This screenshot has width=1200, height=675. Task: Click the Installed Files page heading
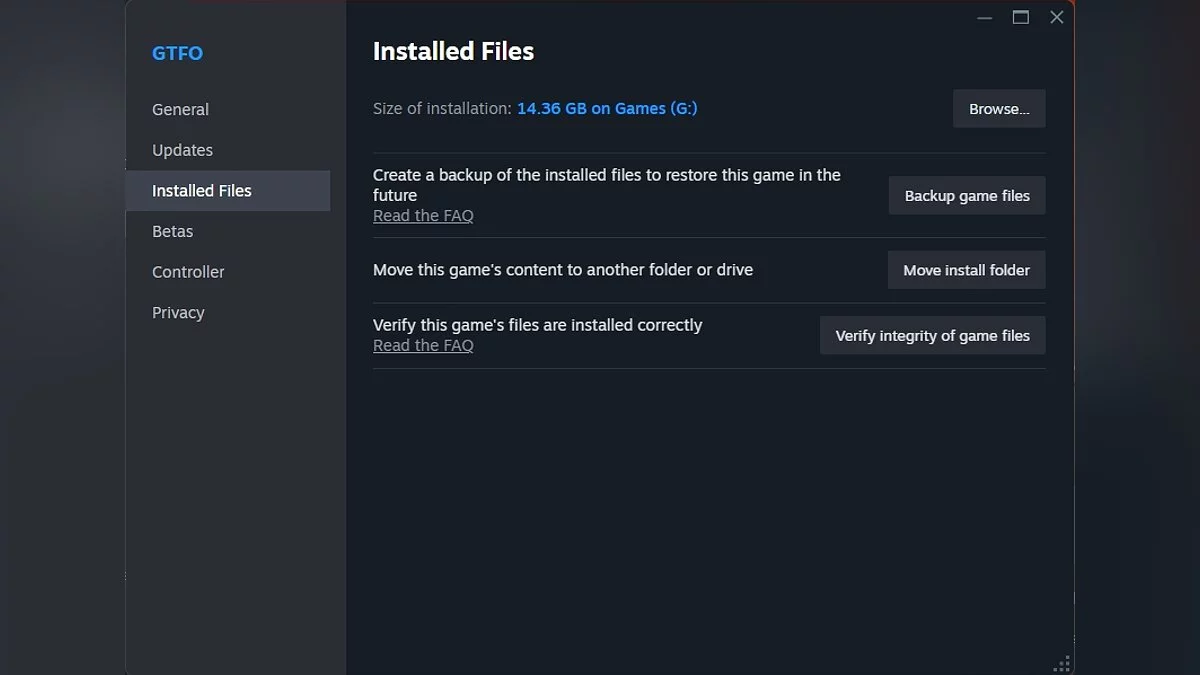453,52
